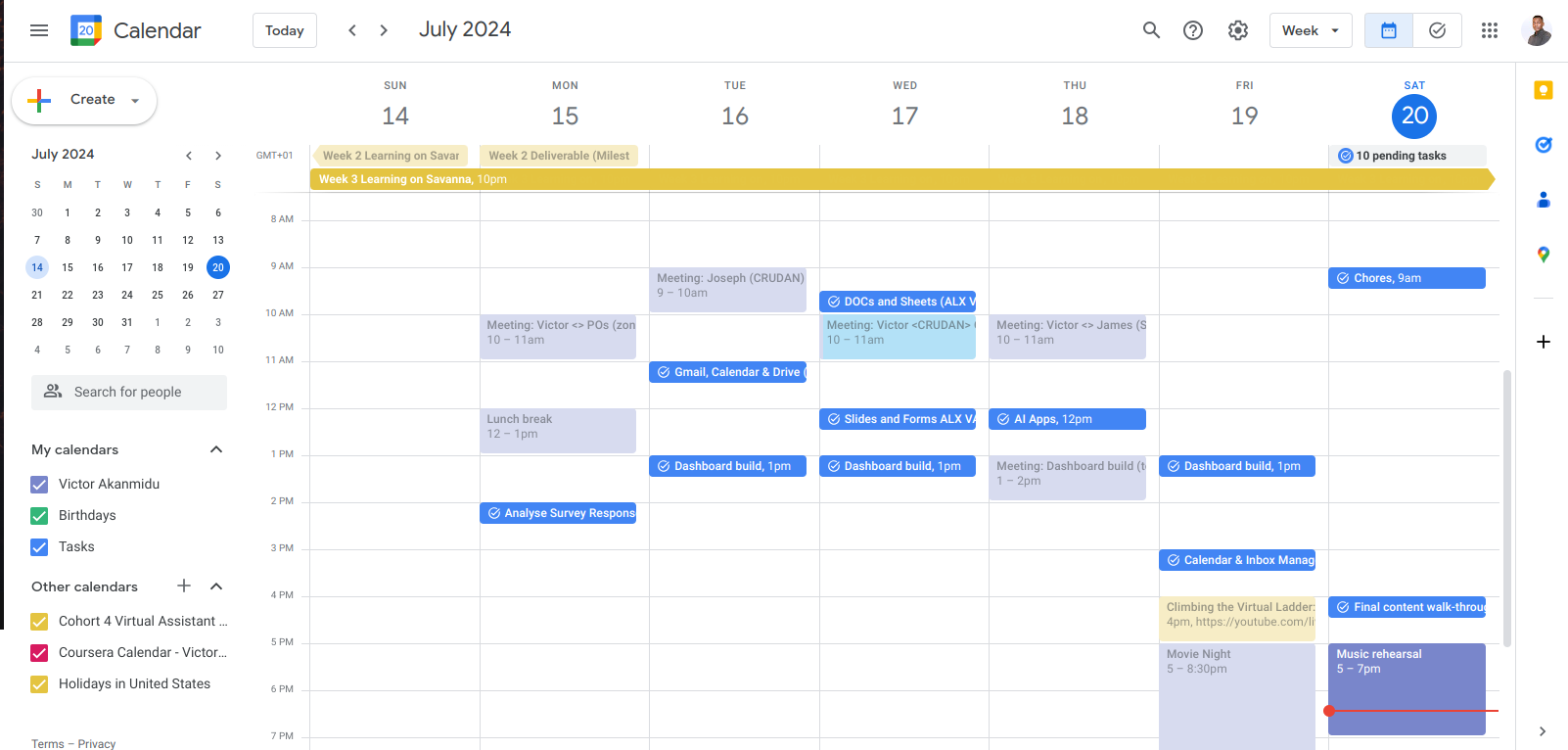Open the Support help icon
Viewport: 1568px width, 750px height.
(1193, 30)
